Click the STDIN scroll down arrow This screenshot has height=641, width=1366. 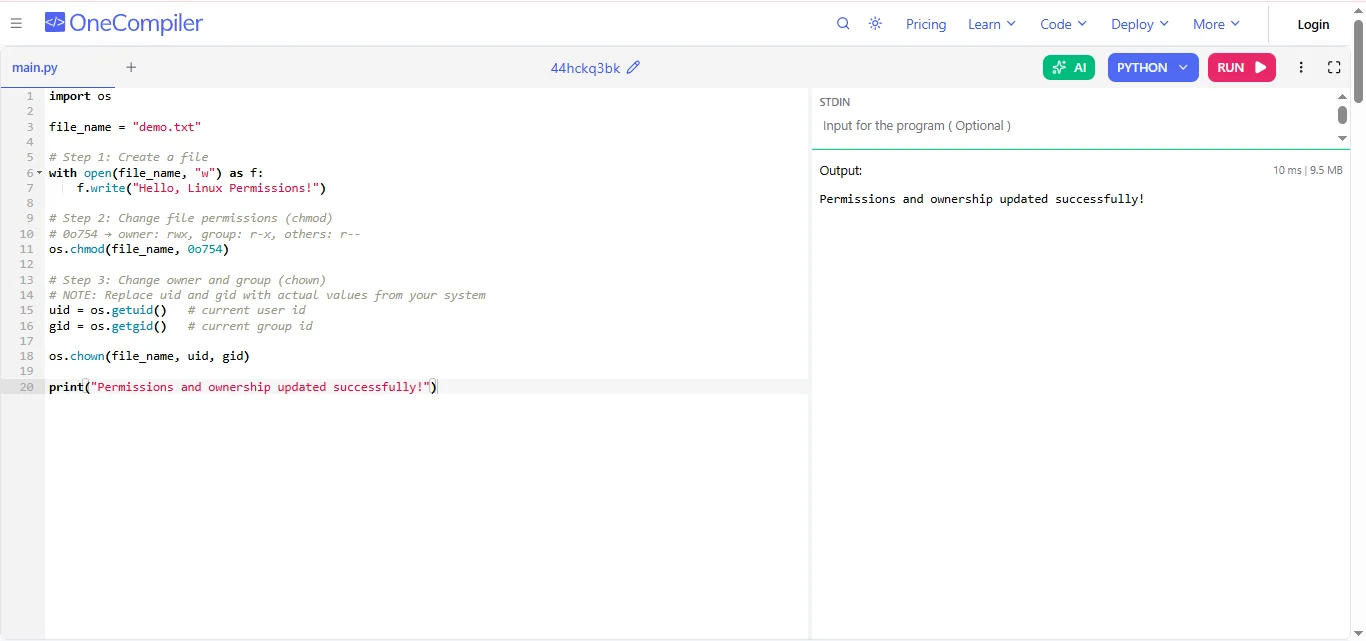[1343, 138]
